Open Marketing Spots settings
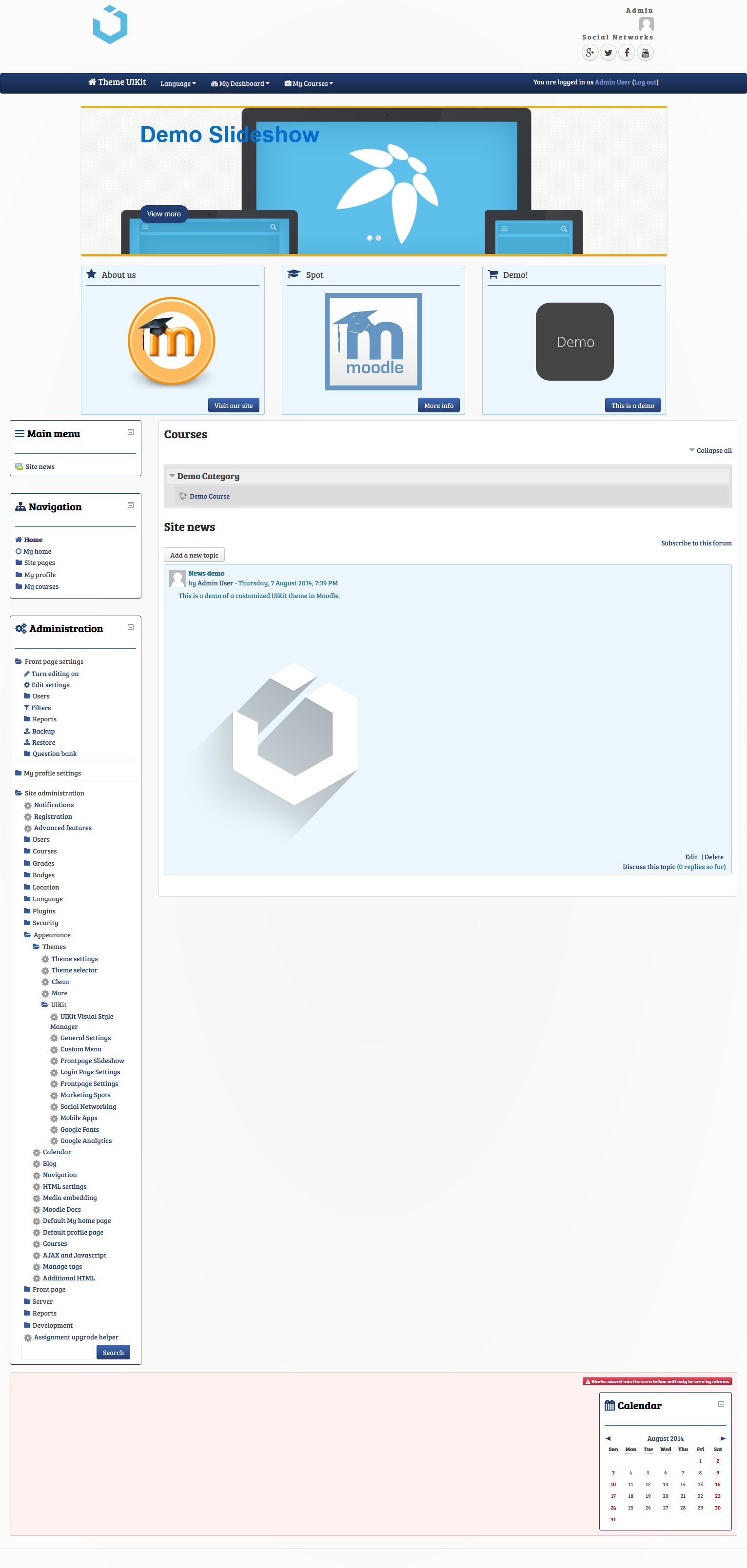 pos(85,1095)
